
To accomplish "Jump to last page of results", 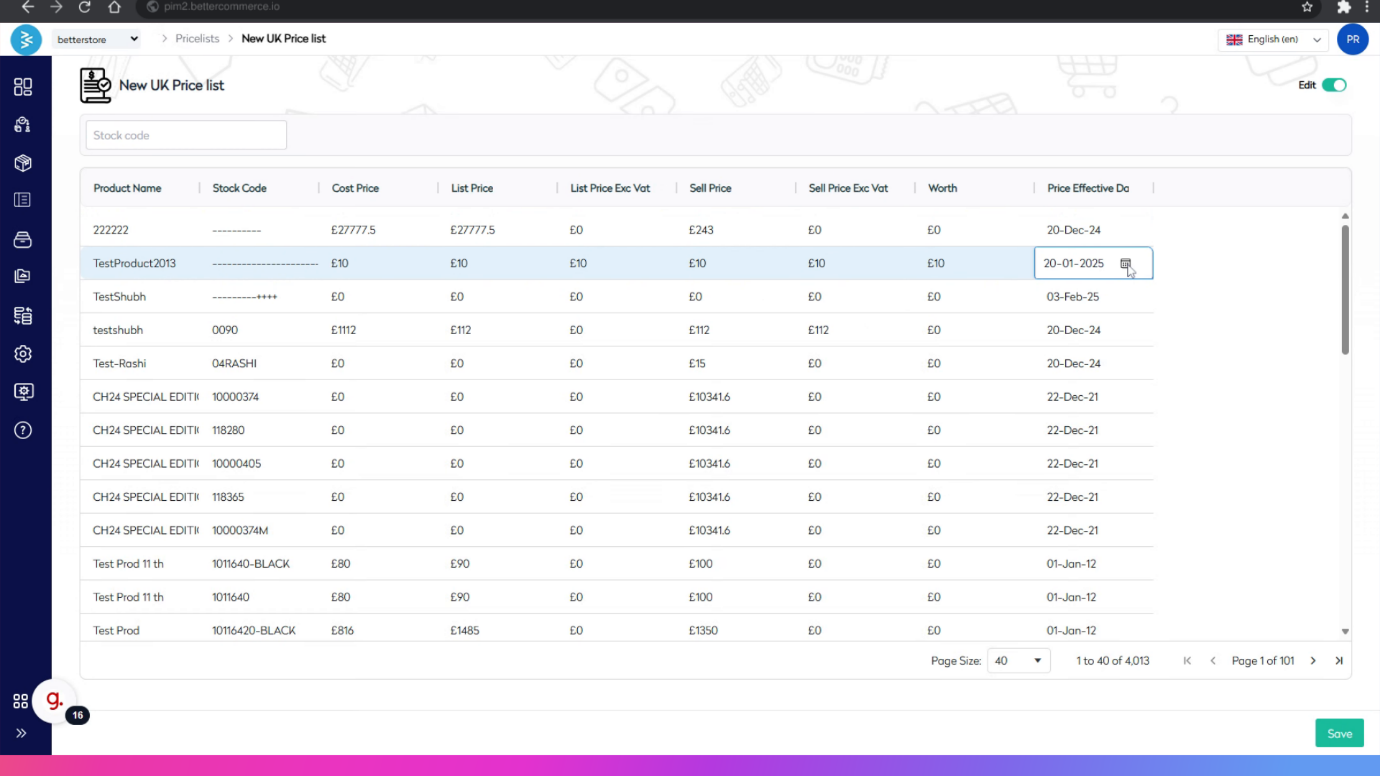I will tap(1339, 661).
